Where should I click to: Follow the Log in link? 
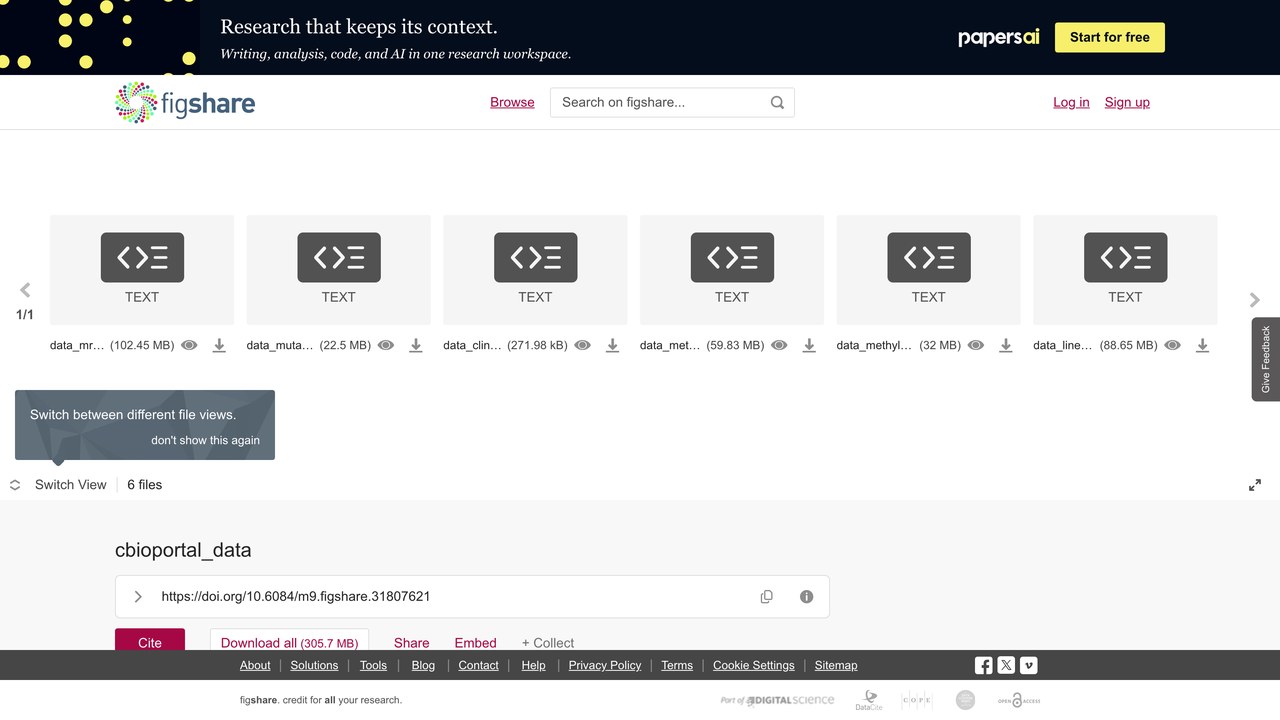(x=1071, y=102)
